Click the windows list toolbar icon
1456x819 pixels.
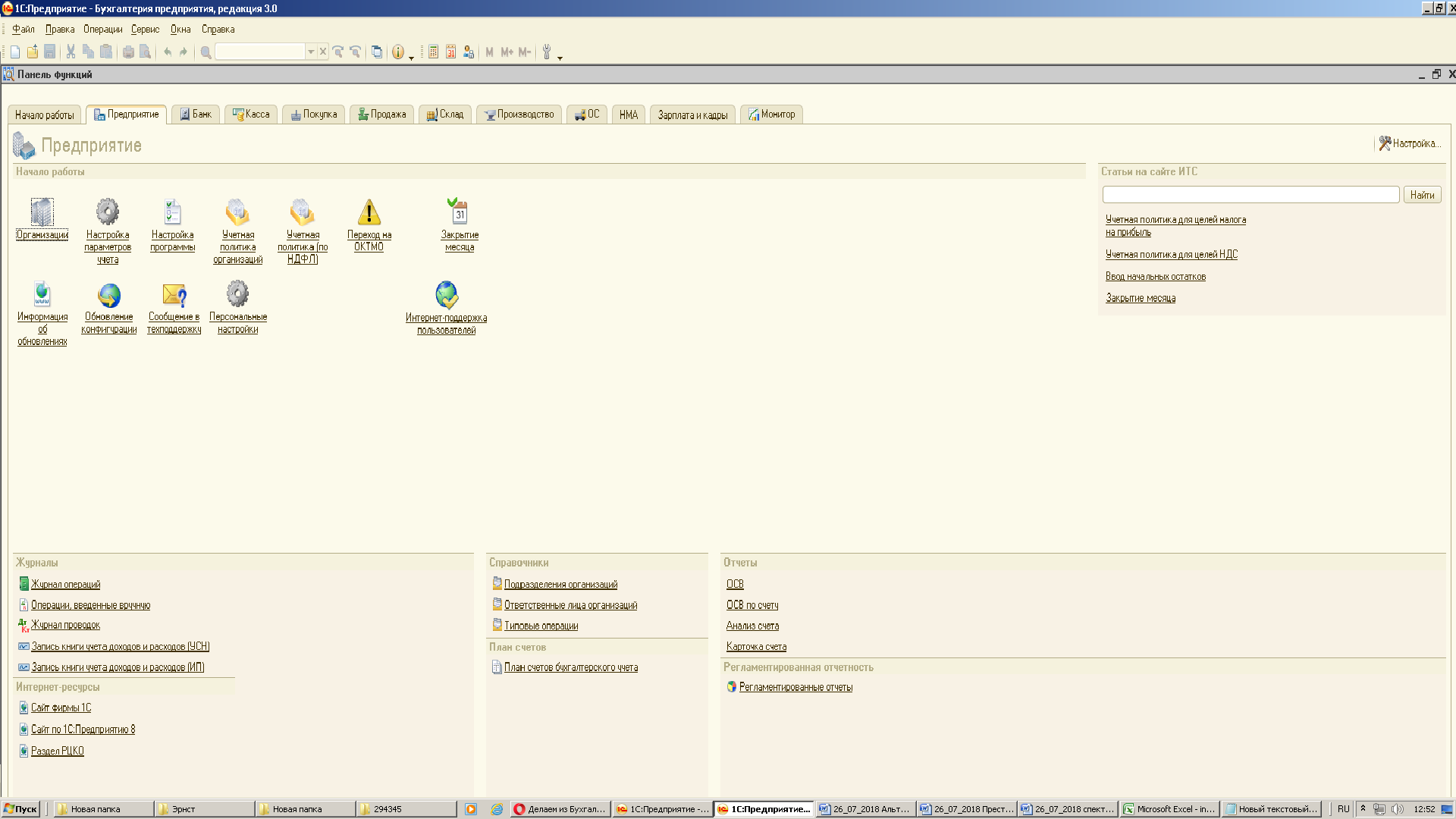376,52
